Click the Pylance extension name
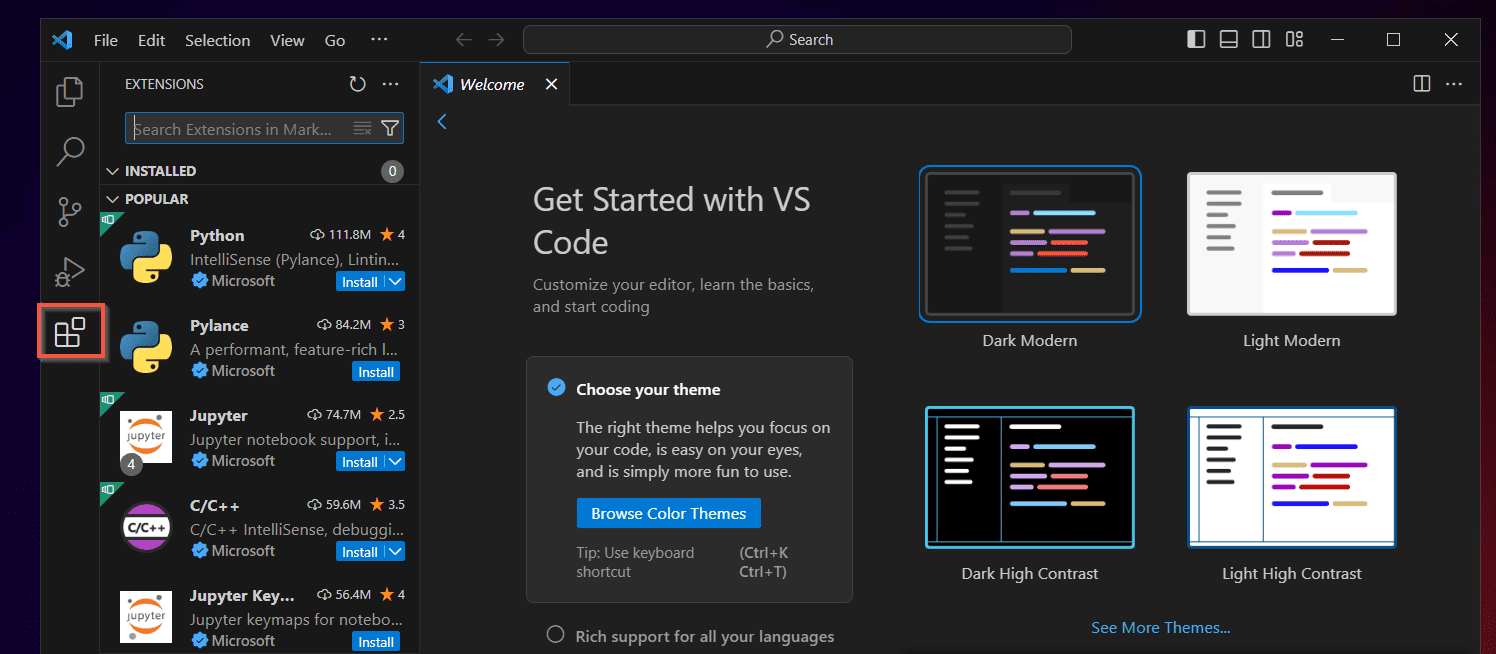The image size is (1496, 654). pyautogui.click(x=219, y=325)
